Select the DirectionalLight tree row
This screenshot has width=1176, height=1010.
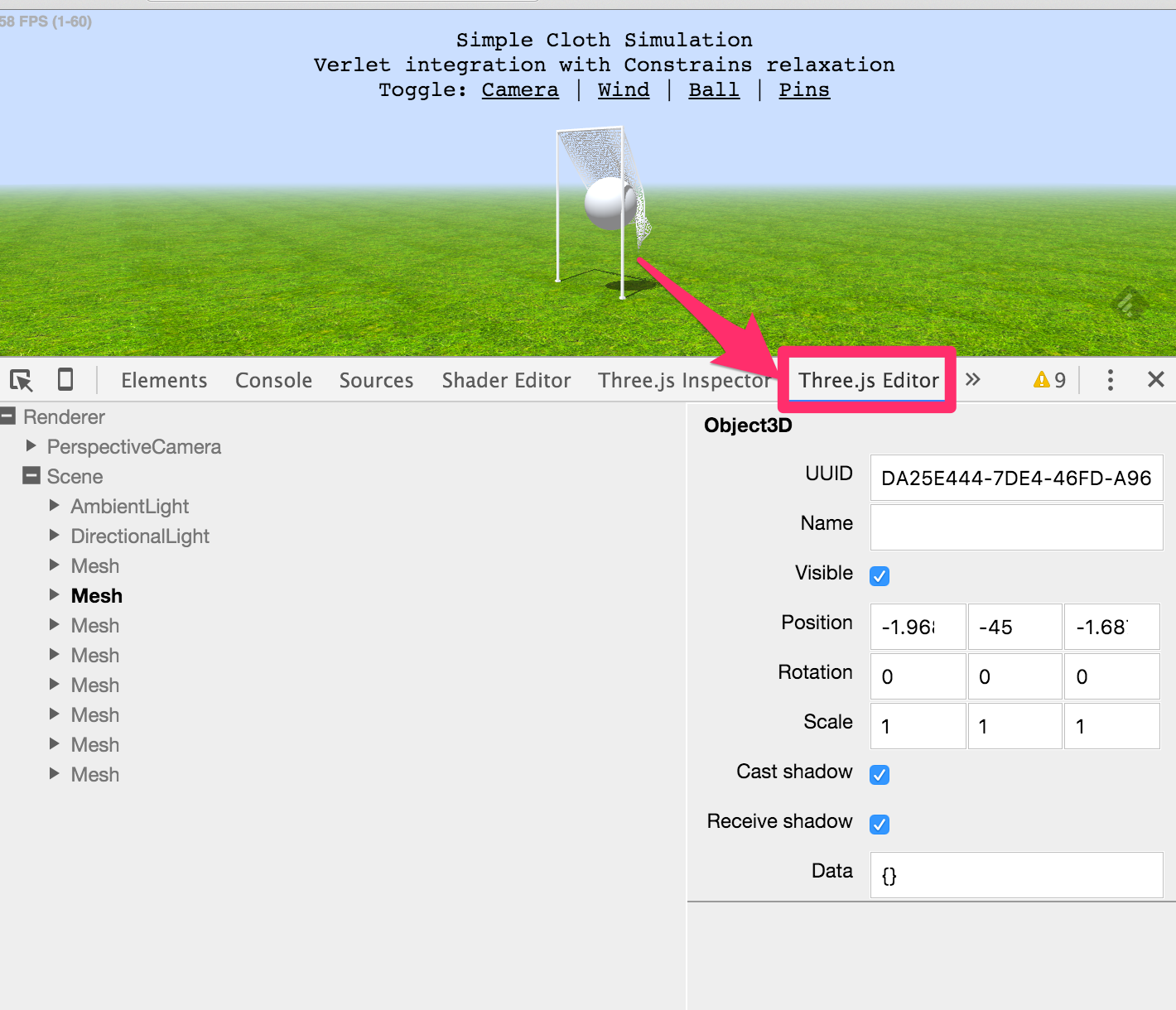[140, 536]
